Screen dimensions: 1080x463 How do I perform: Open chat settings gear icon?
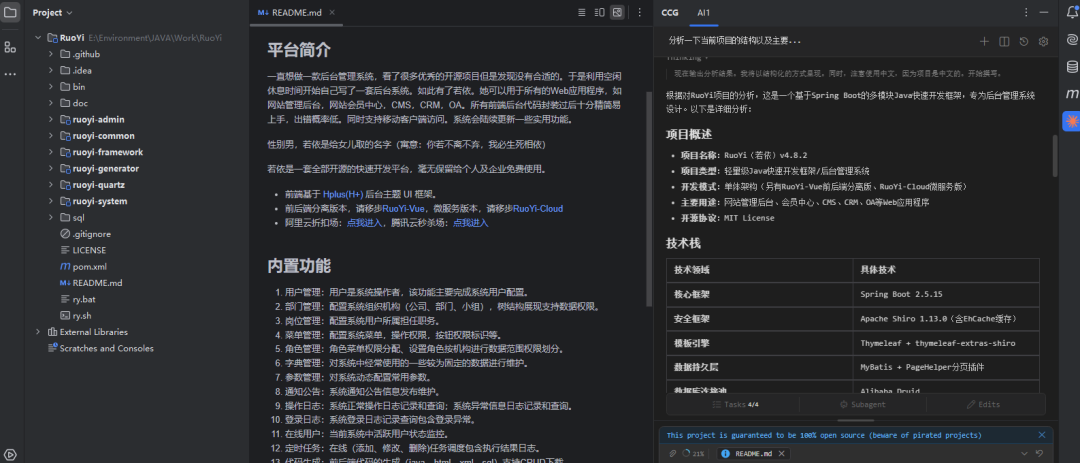coord(1043,41)
